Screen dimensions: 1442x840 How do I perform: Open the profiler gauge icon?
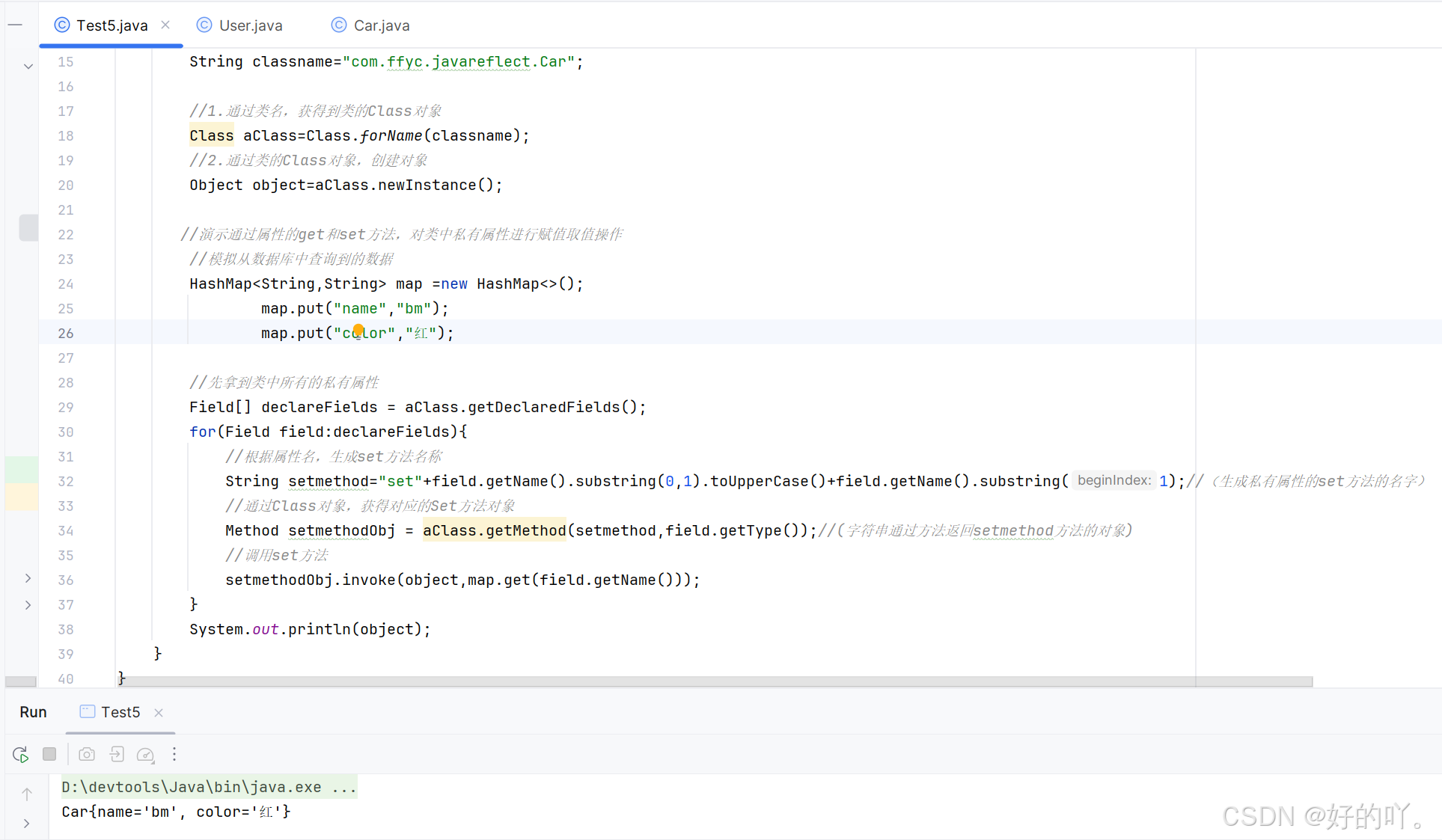click(x=145, y=755)
